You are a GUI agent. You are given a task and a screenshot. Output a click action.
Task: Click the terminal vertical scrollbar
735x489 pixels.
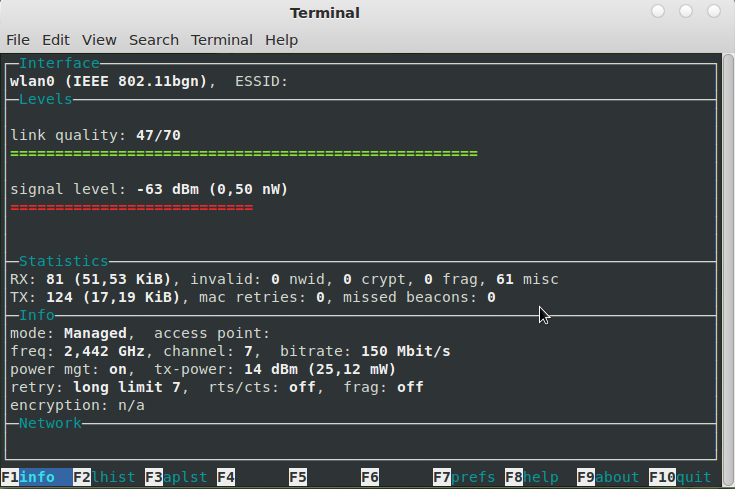pos(728,270)
